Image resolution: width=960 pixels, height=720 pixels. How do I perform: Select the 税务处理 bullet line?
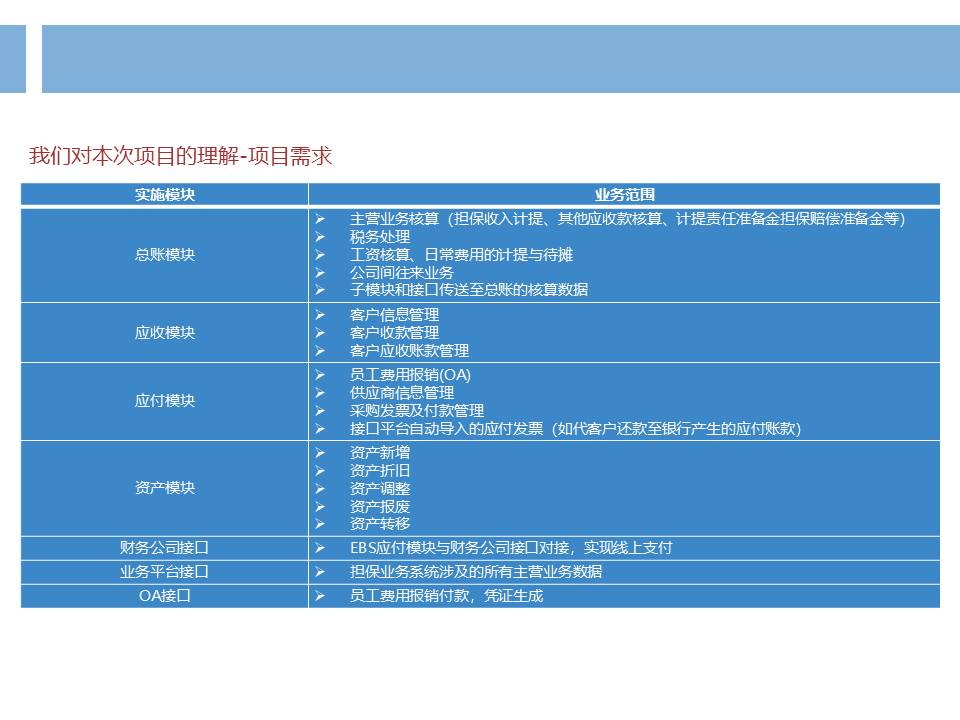380,237
